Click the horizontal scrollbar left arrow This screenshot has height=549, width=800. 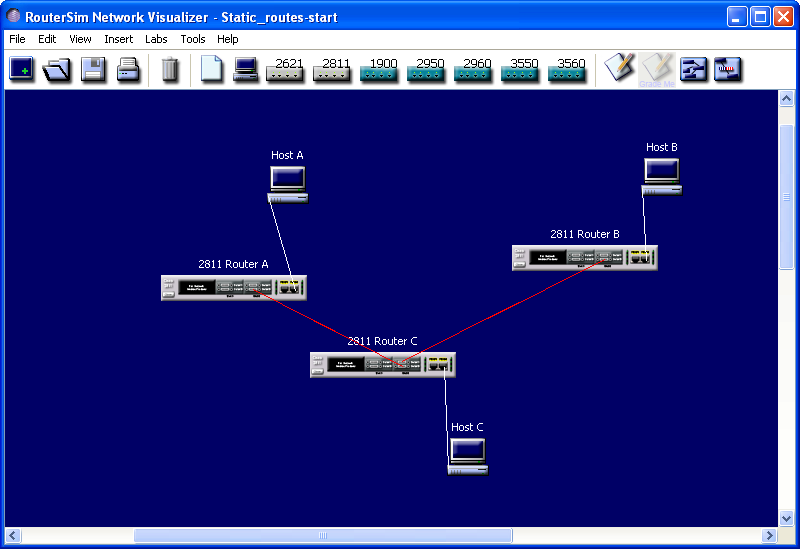point(13,535)
